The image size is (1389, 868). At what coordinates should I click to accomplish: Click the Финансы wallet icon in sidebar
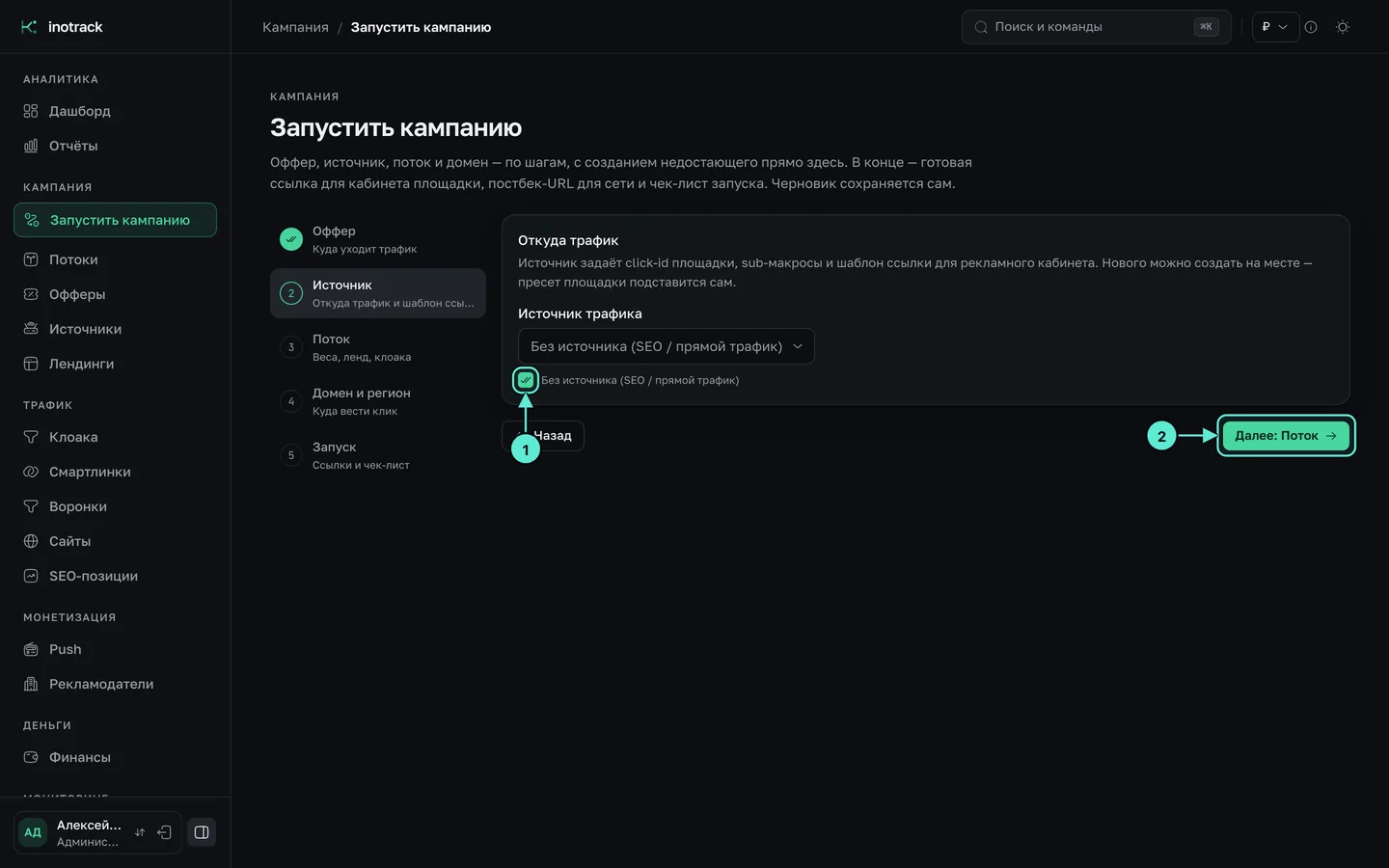(31, 757)
